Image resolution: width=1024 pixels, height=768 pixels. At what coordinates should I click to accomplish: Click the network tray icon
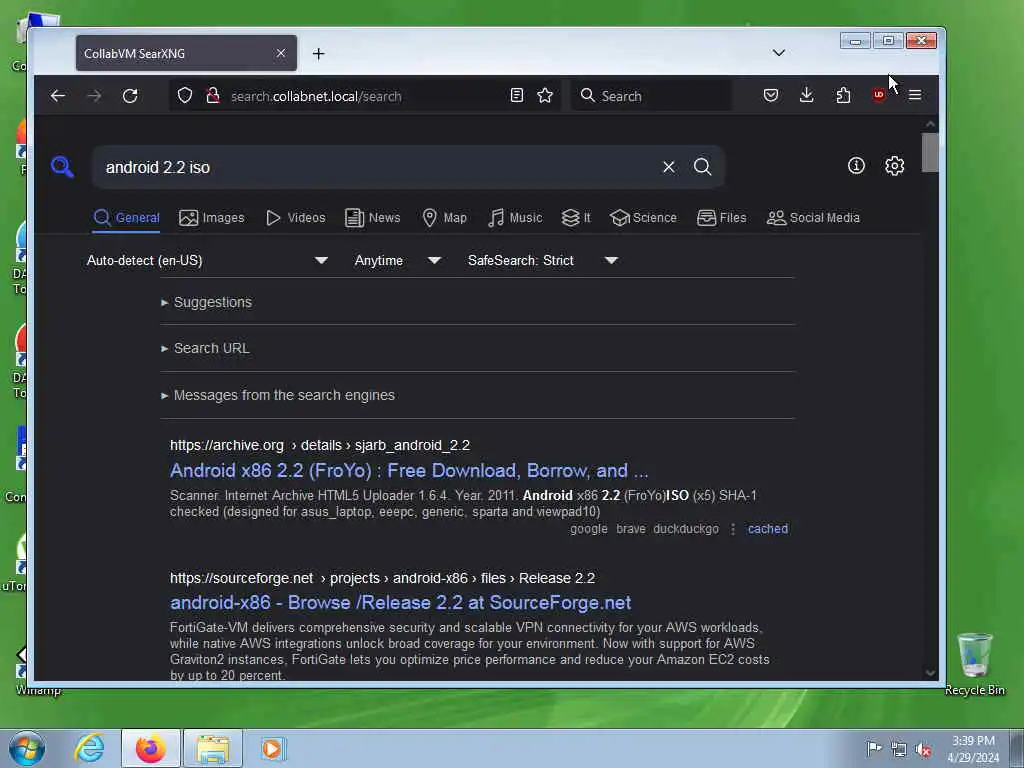pos(899,750)
